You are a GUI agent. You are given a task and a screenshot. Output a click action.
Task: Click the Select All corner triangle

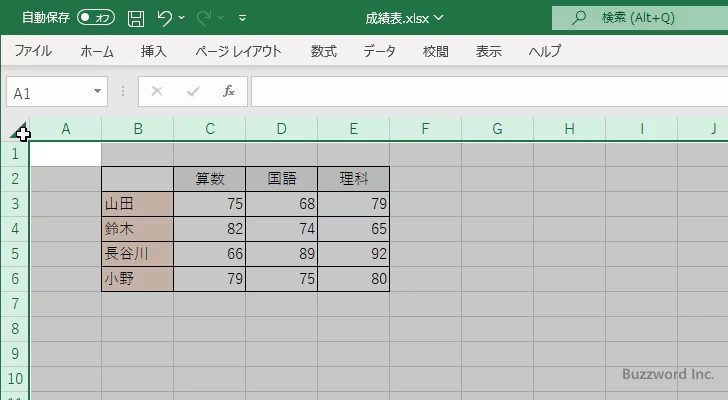coord(18,131)
